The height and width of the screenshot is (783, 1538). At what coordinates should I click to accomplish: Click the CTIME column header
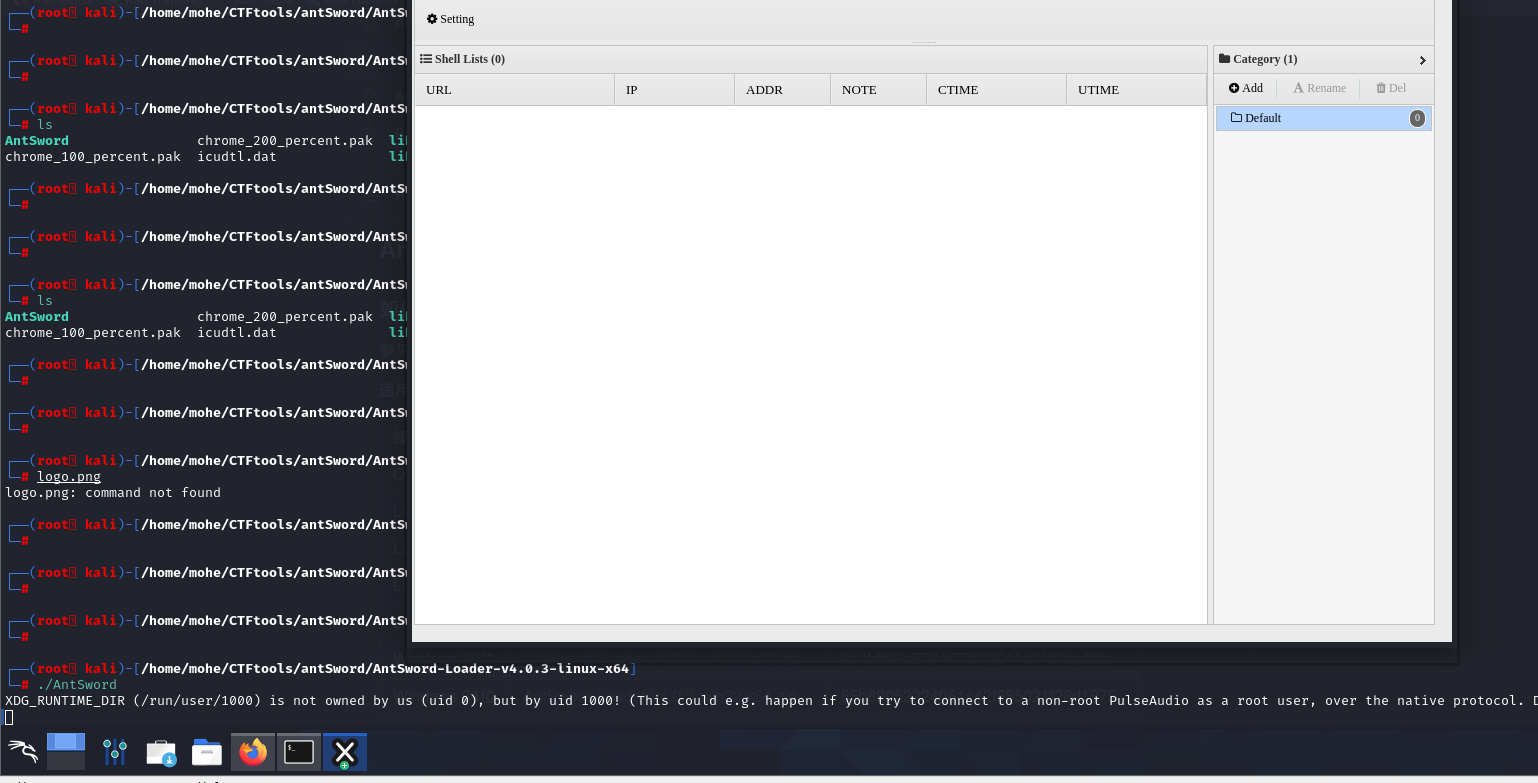pos(957,89)
